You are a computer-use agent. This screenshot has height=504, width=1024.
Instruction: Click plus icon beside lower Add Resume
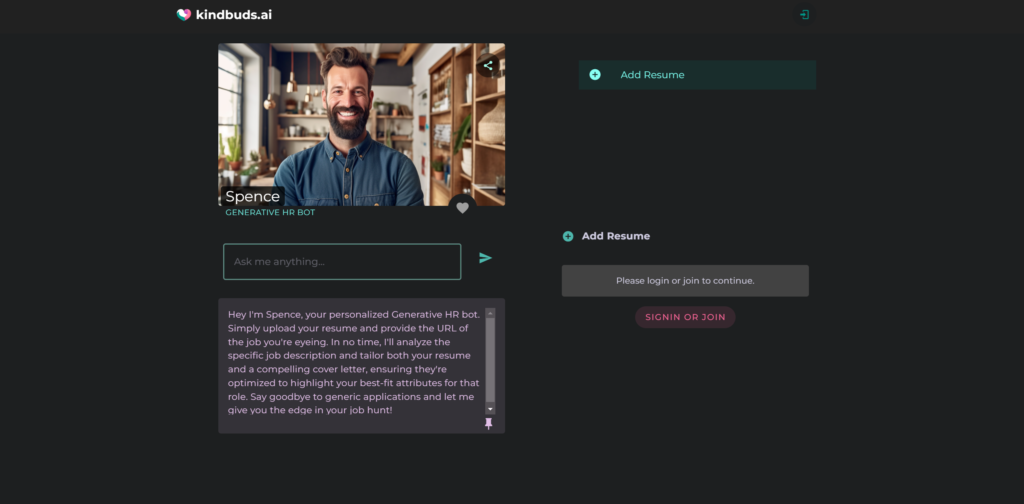click(x=568, y=236)
